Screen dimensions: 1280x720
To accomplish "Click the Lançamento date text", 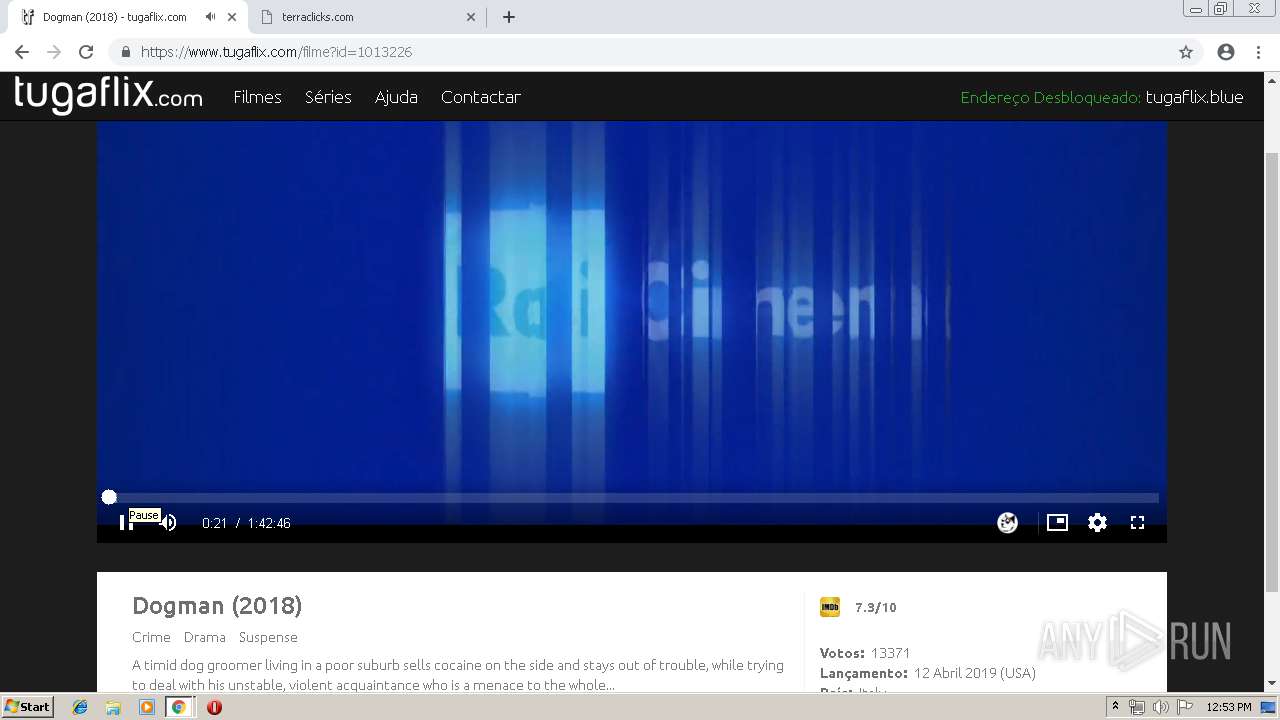I will click(x=928, y=673).
